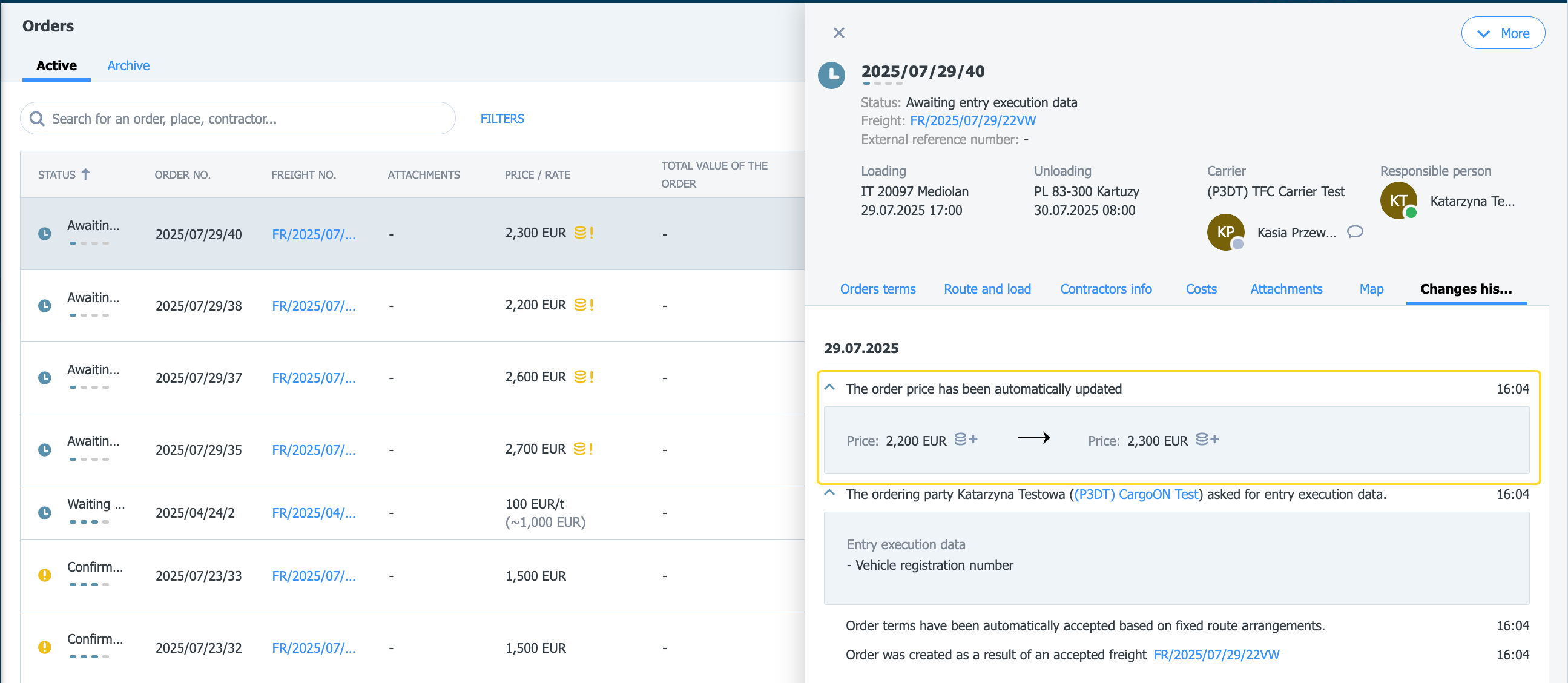Open freight link FR/2025/07/29/22VW in header

tap(973, 120)
